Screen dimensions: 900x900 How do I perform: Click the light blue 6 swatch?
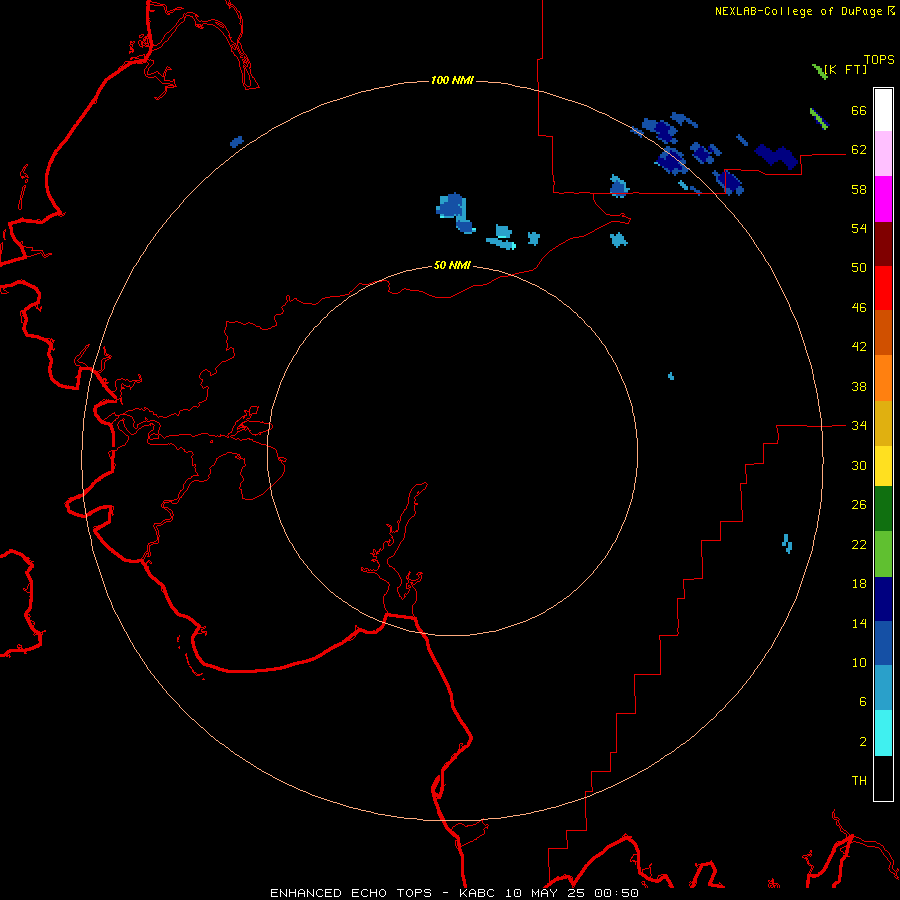(883, 688)
